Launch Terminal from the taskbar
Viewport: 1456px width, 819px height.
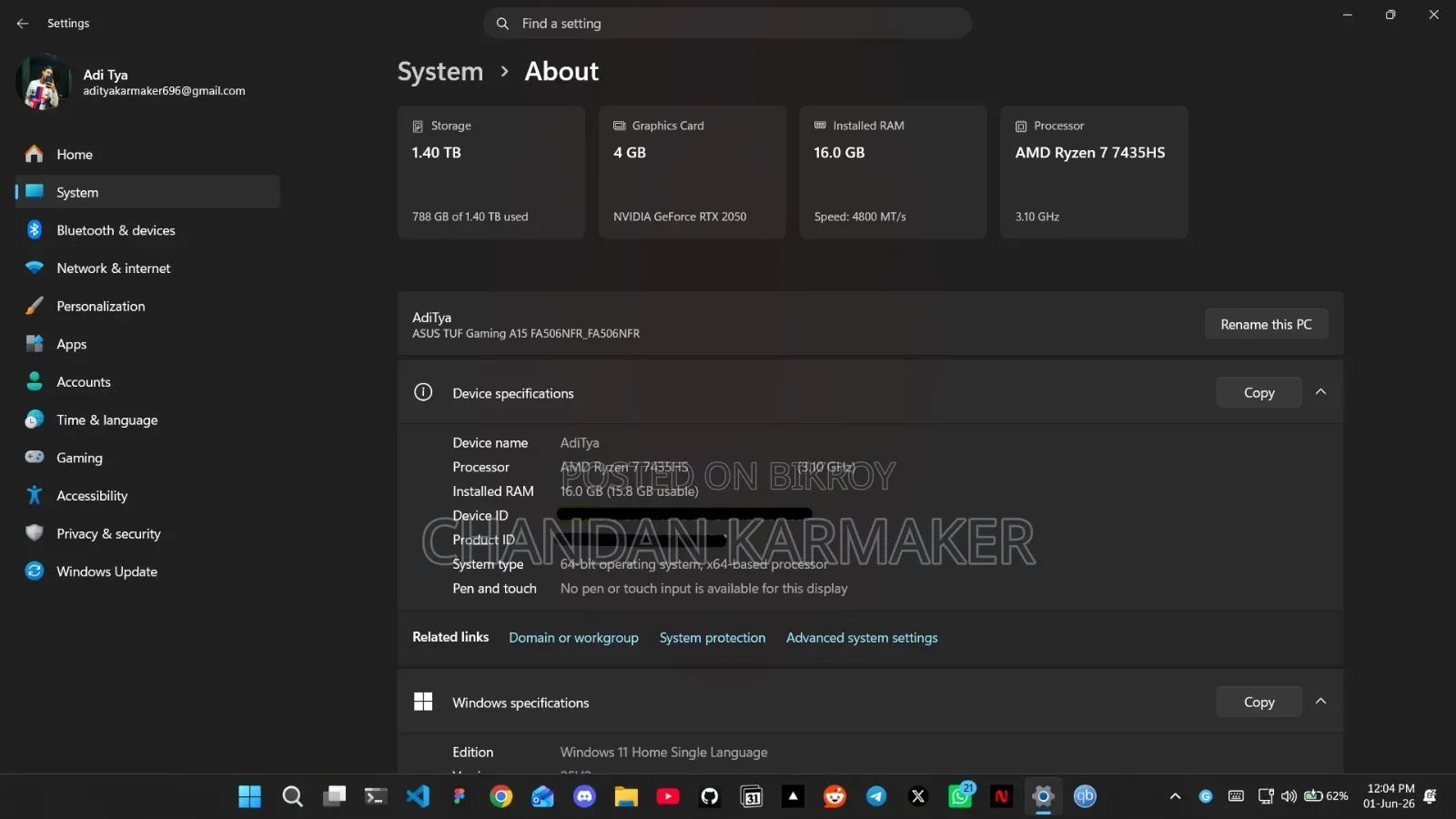coord(376,797)
